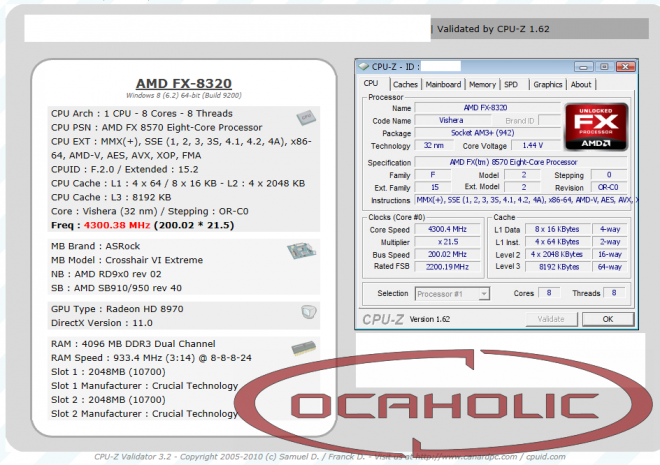Click the AMD FX-8320 heading link
The width and height of the screenshot is (660, 465).
[x=184, y=83]
